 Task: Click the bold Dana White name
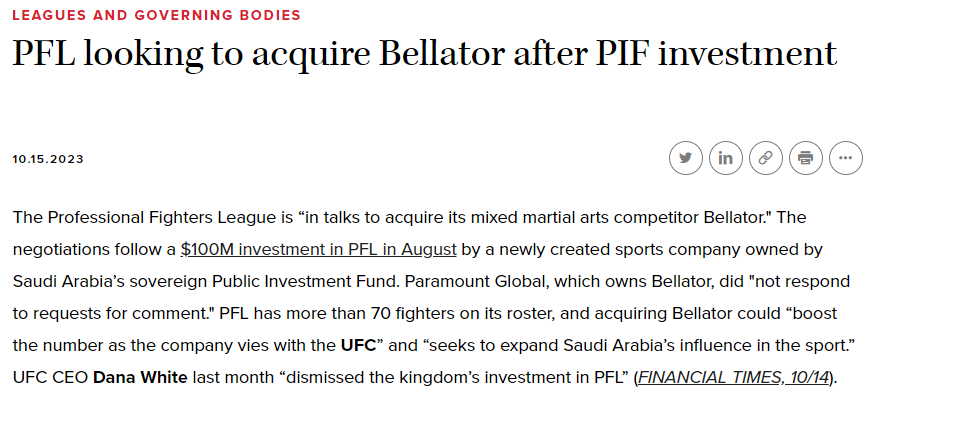coord(140,377)
